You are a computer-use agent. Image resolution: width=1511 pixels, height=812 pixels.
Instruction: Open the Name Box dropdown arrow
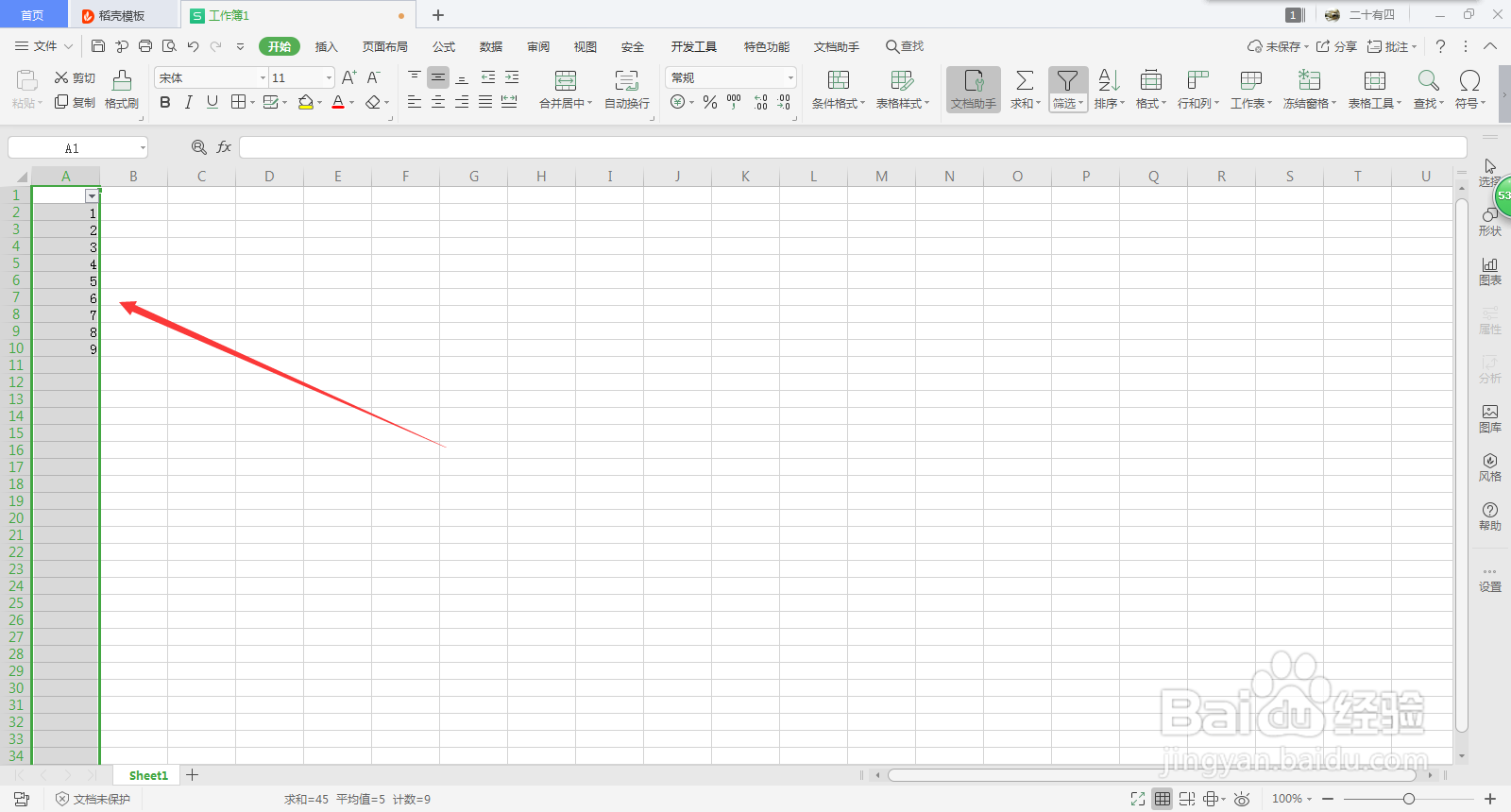tap(143, 148)
